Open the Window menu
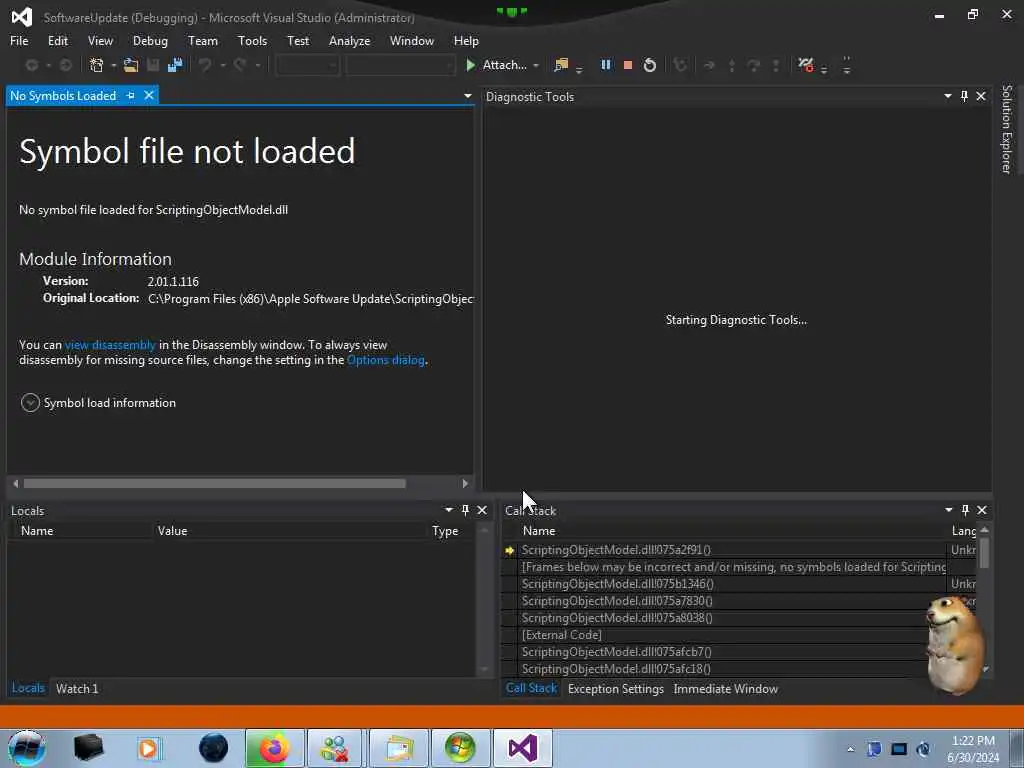 tap(411, 40)
